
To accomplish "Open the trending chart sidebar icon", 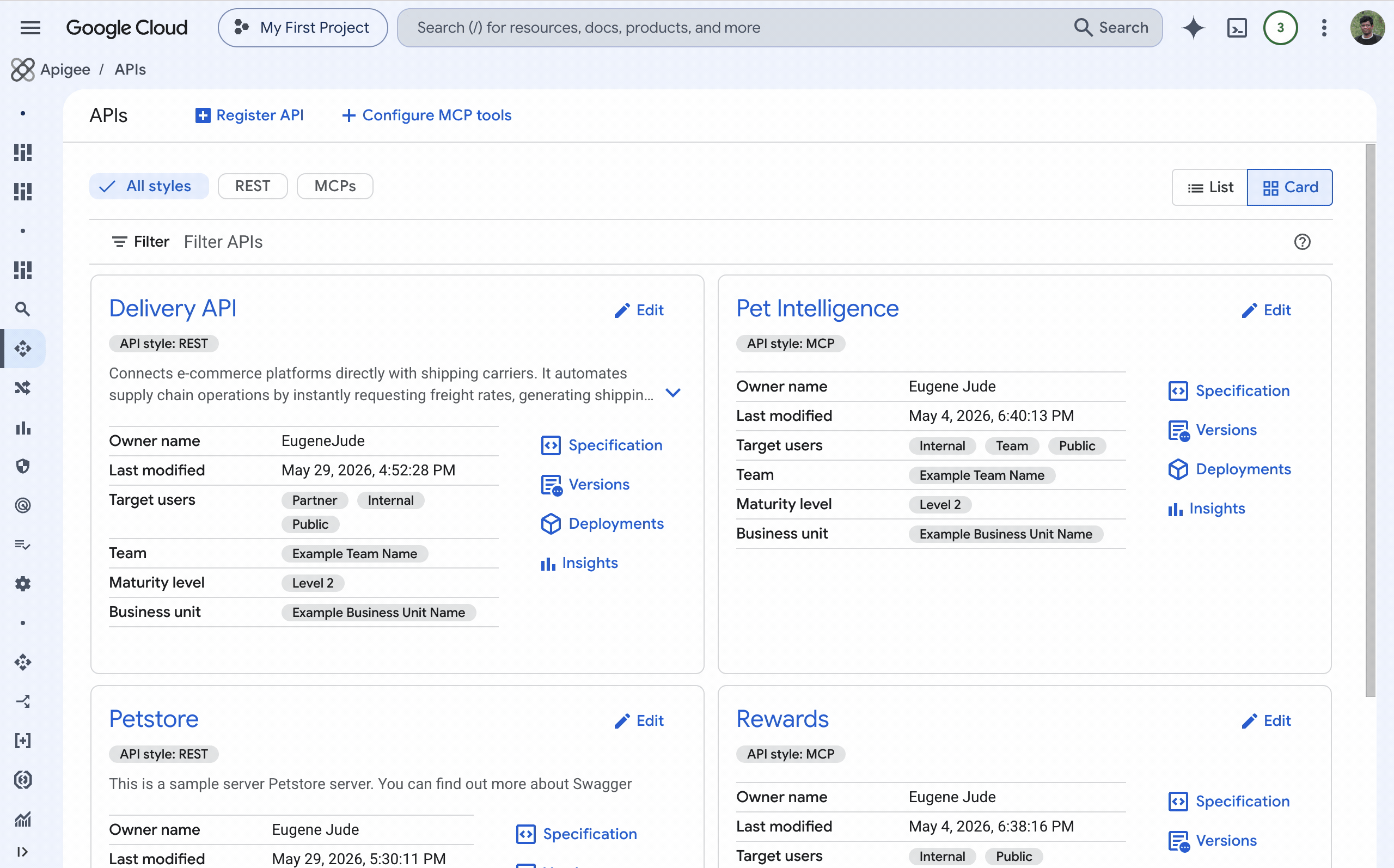I will click(x=22, y=818).
